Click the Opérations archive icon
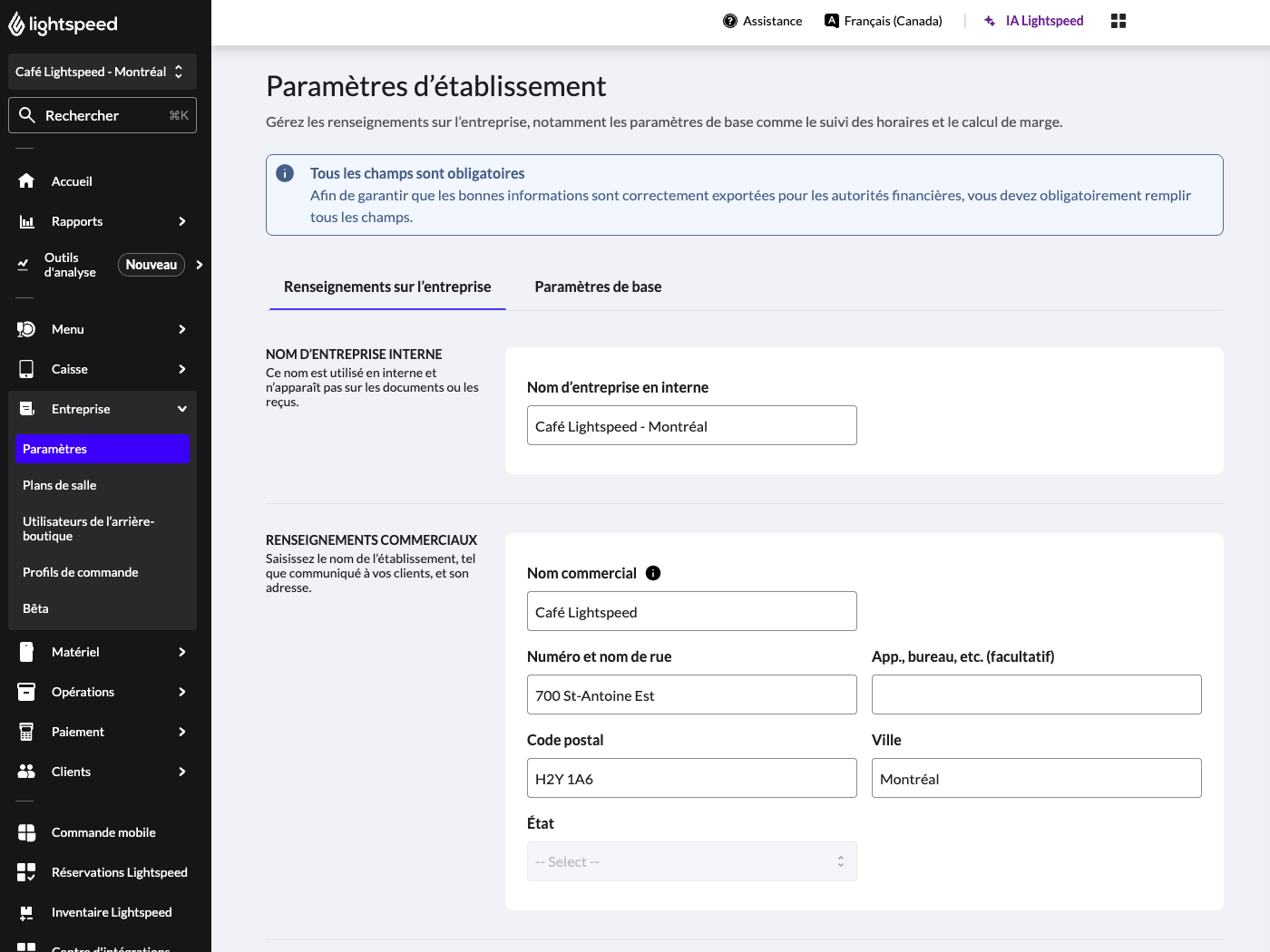 click(x=26, y=692)
